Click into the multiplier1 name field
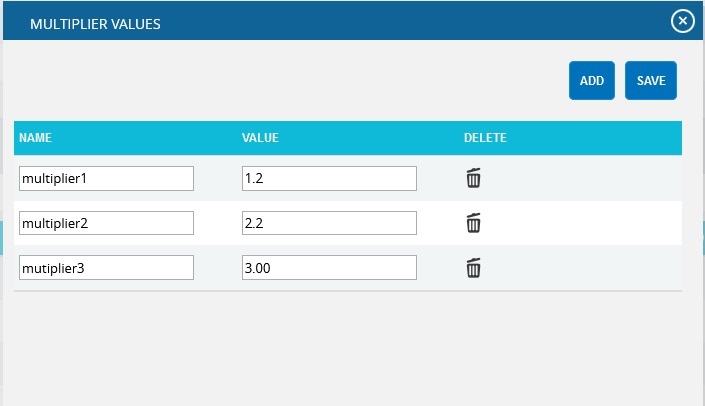Image resolution: width=705 pixels, height=406 pixels. coord(106,178)
